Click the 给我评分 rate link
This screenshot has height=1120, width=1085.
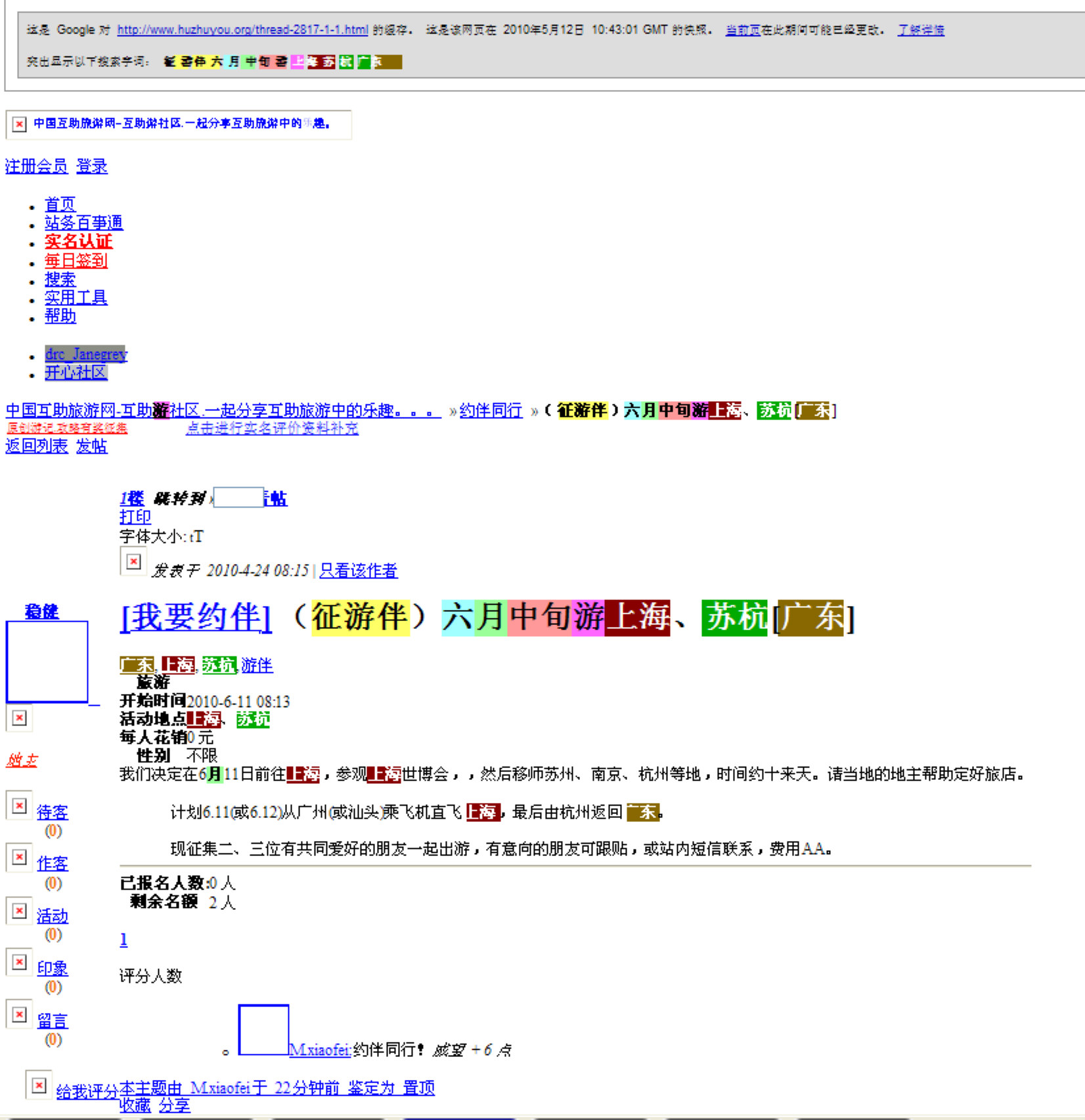pyautogui.click(x=87, y=1092)
